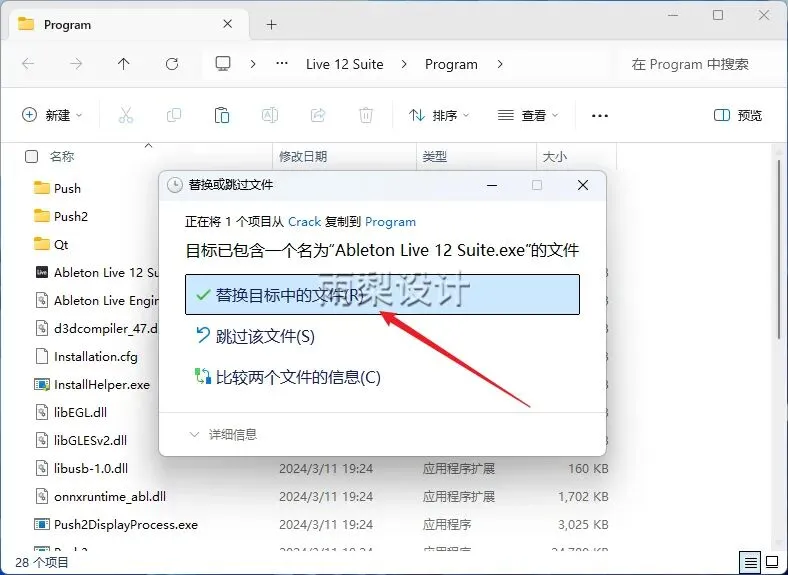The image size is (788, 575).
Task: Toggle the select-all checkbox by 名称
Action: [x=31, y=157]
